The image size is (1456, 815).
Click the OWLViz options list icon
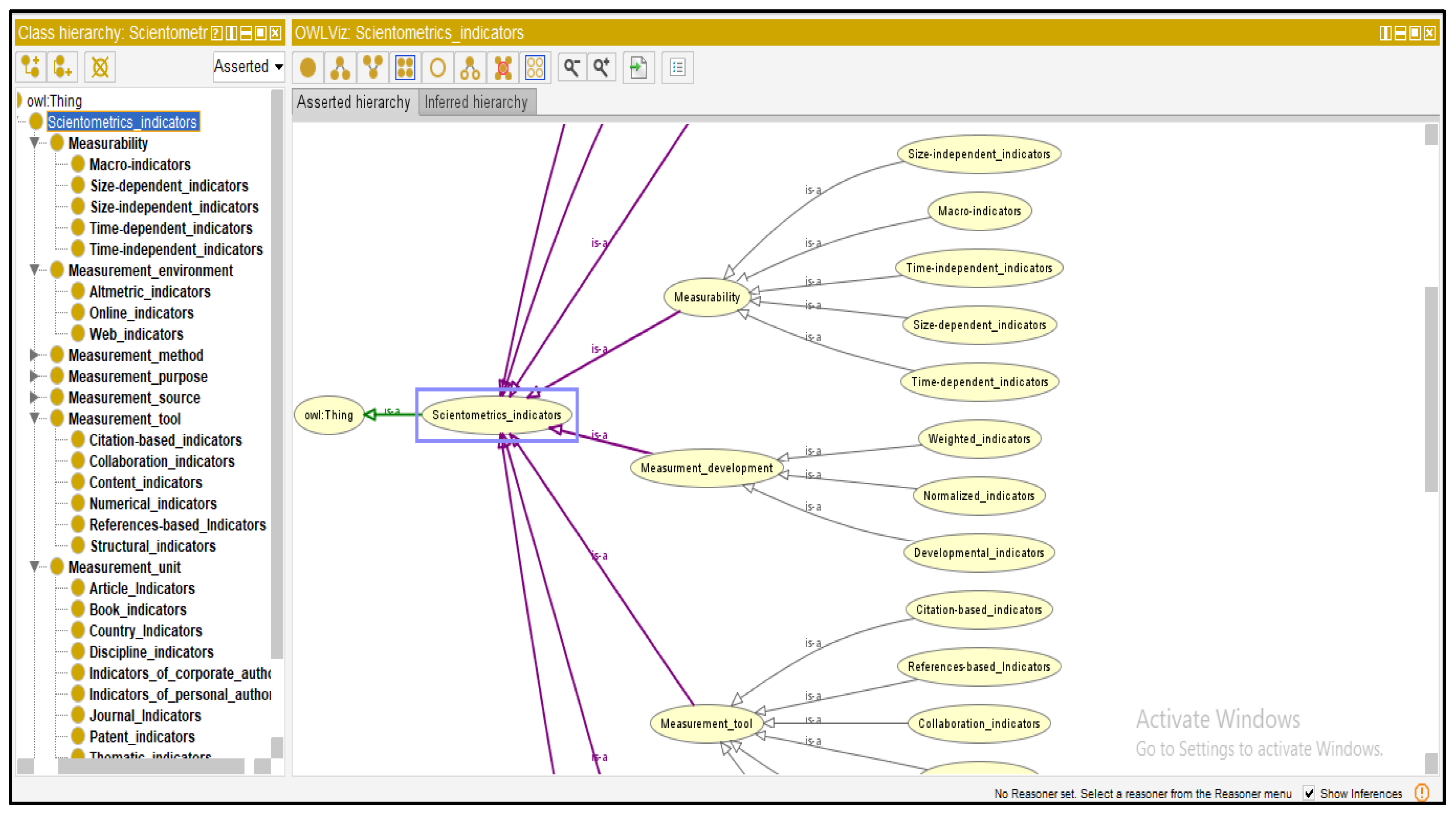click(x=677, y=68)
